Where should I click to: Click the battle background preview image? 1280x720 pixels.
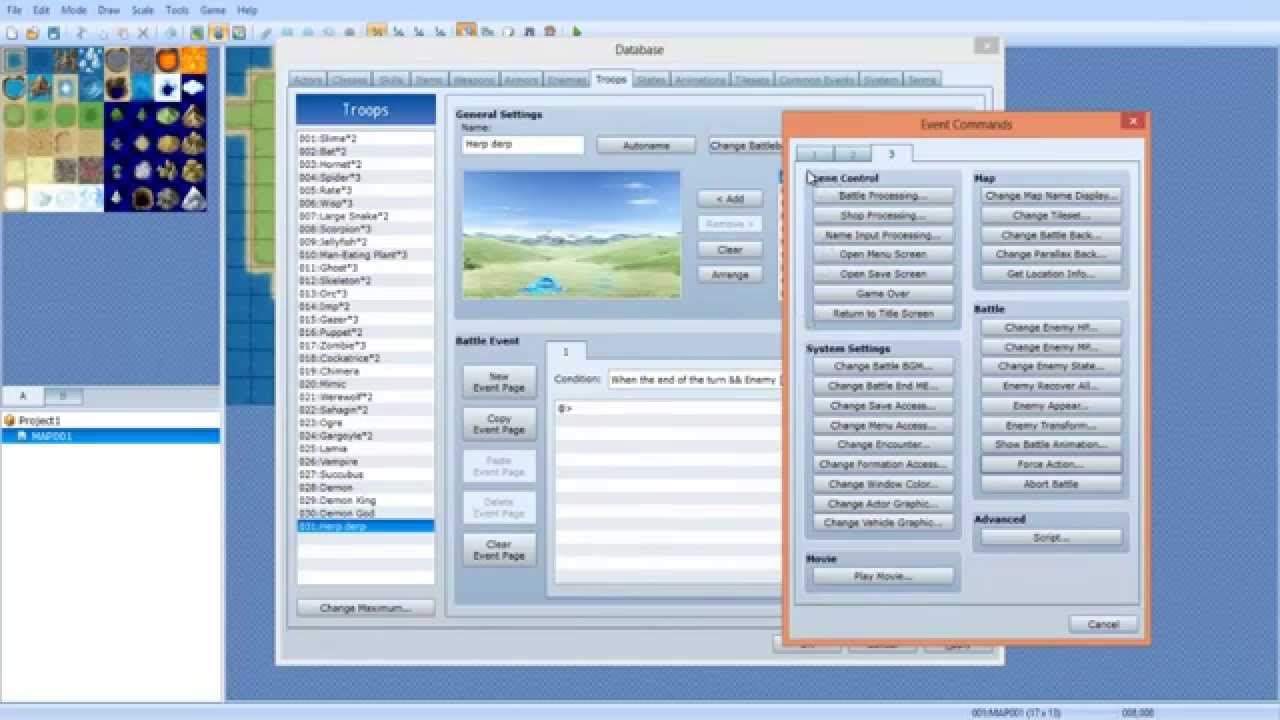click(x=572, y=234)
